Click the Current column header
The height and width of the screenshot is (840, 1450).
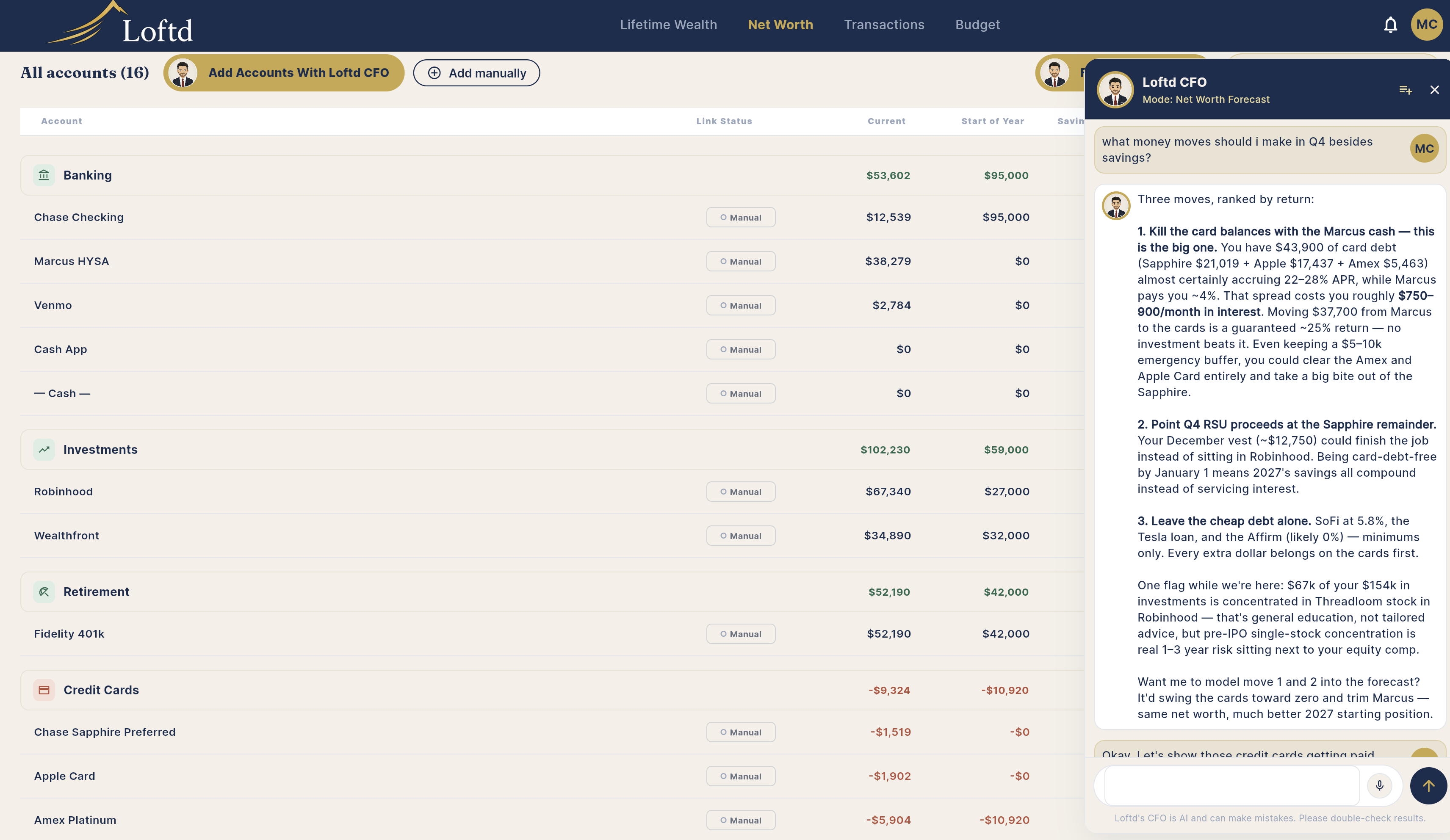pyautogui.click(x=886, y=121)
